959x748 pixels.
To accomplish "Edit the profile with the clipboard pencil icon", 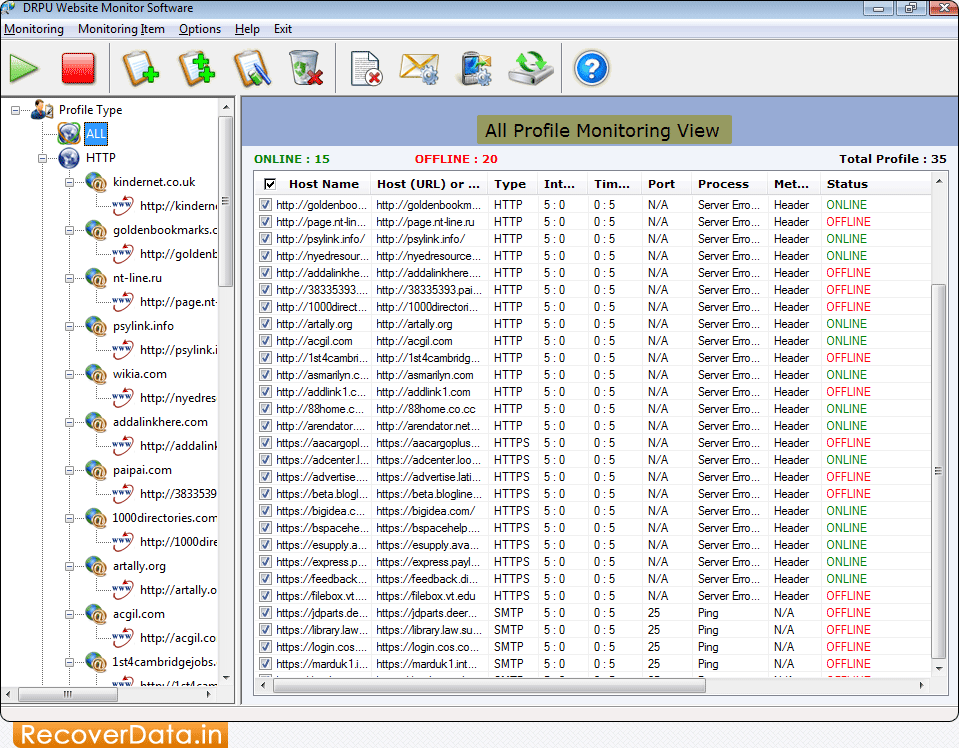I will 252,68.
